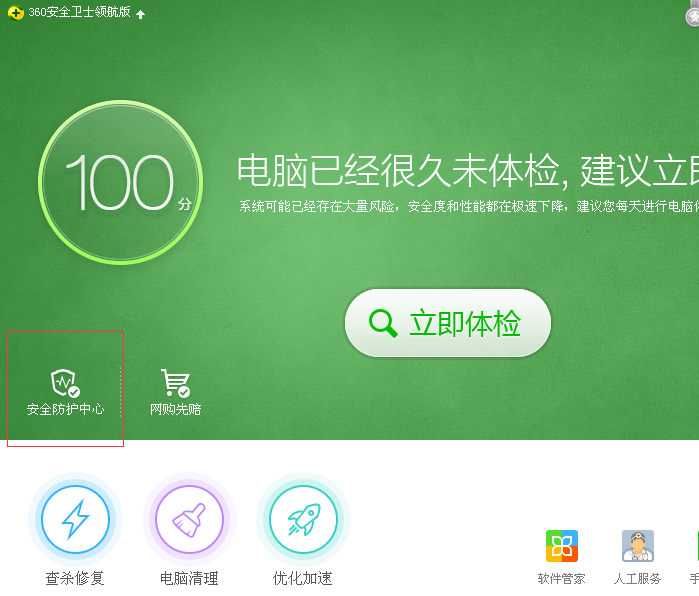Screen dimensions: 699x596
Task: Start the checkup with 立即体检 button
Action: [448, 323]
